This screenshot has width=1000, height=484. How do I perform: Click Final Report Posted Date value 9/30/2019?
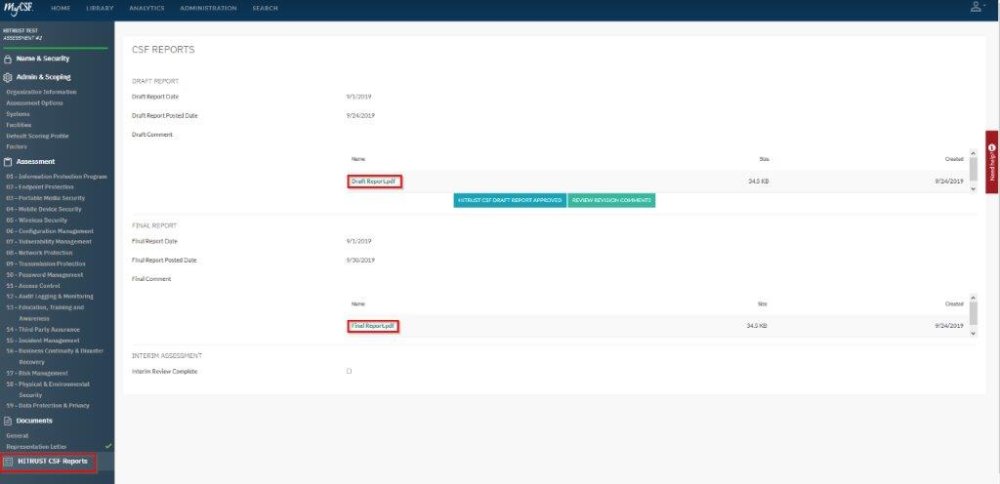point(360,260)
